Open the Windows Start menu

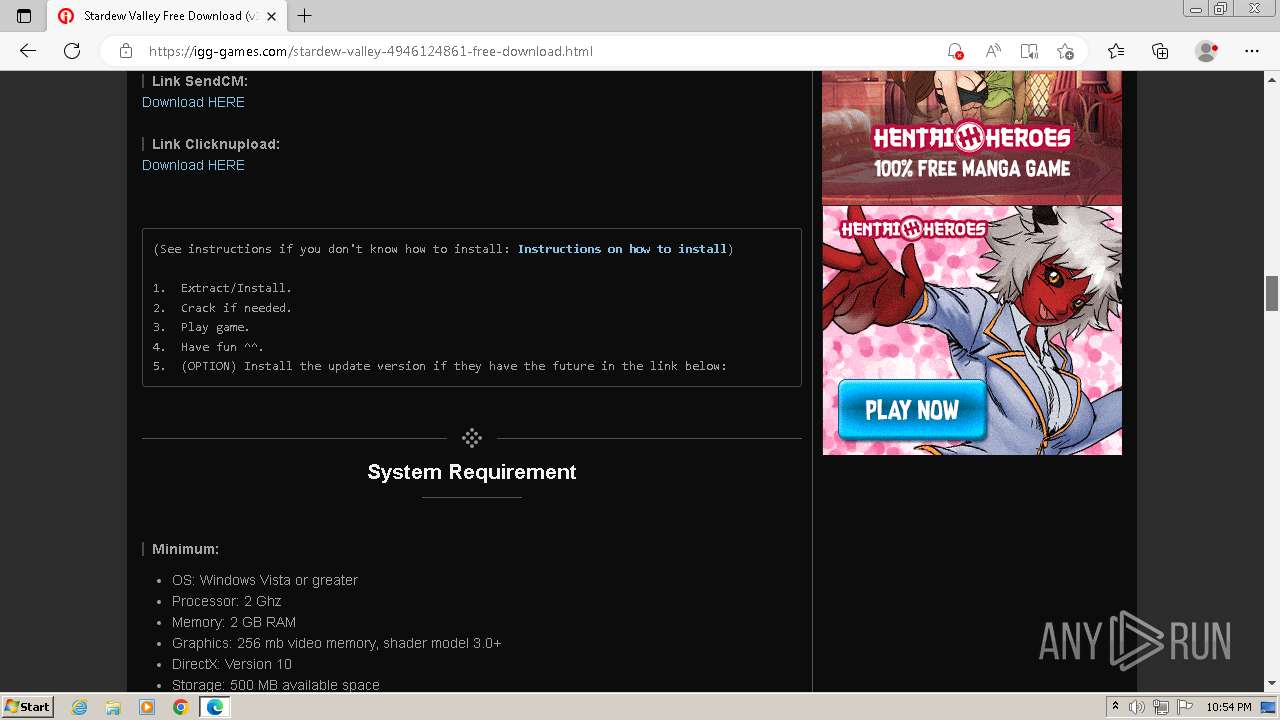(27, 706)
